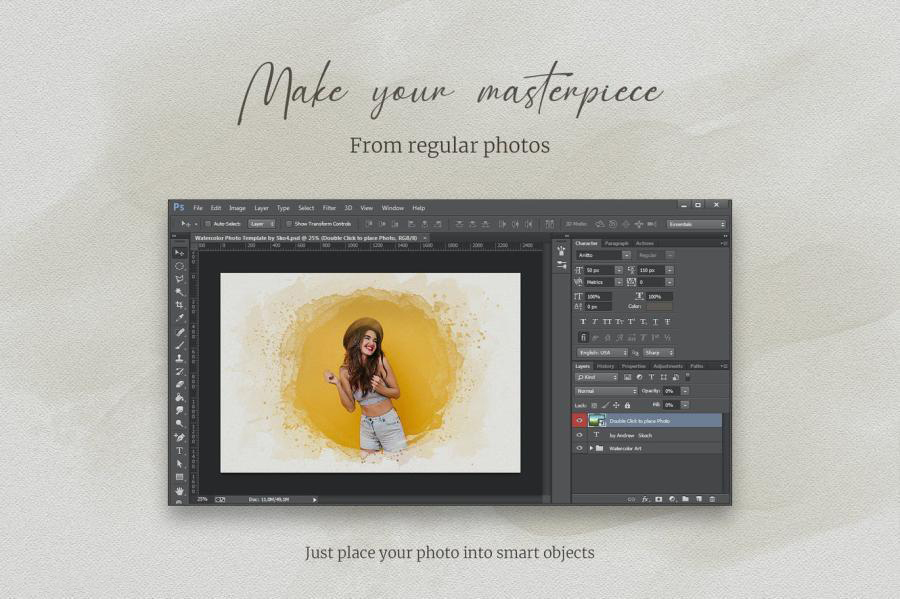Open the Normal blend mode dropdown
The height and width of the screenshot is (599, 900).
605,391
